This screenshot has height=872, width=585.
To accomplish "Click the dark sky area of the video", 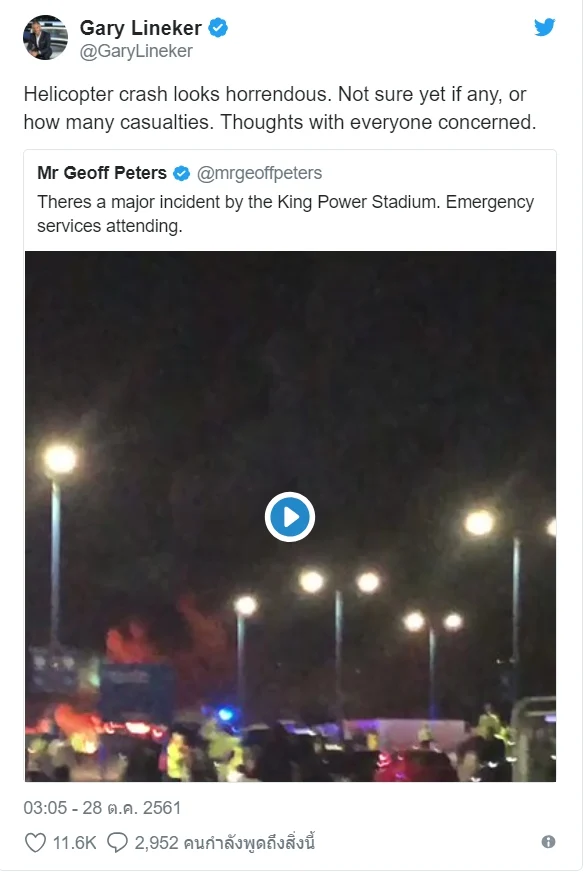I will tap(290, 356).
